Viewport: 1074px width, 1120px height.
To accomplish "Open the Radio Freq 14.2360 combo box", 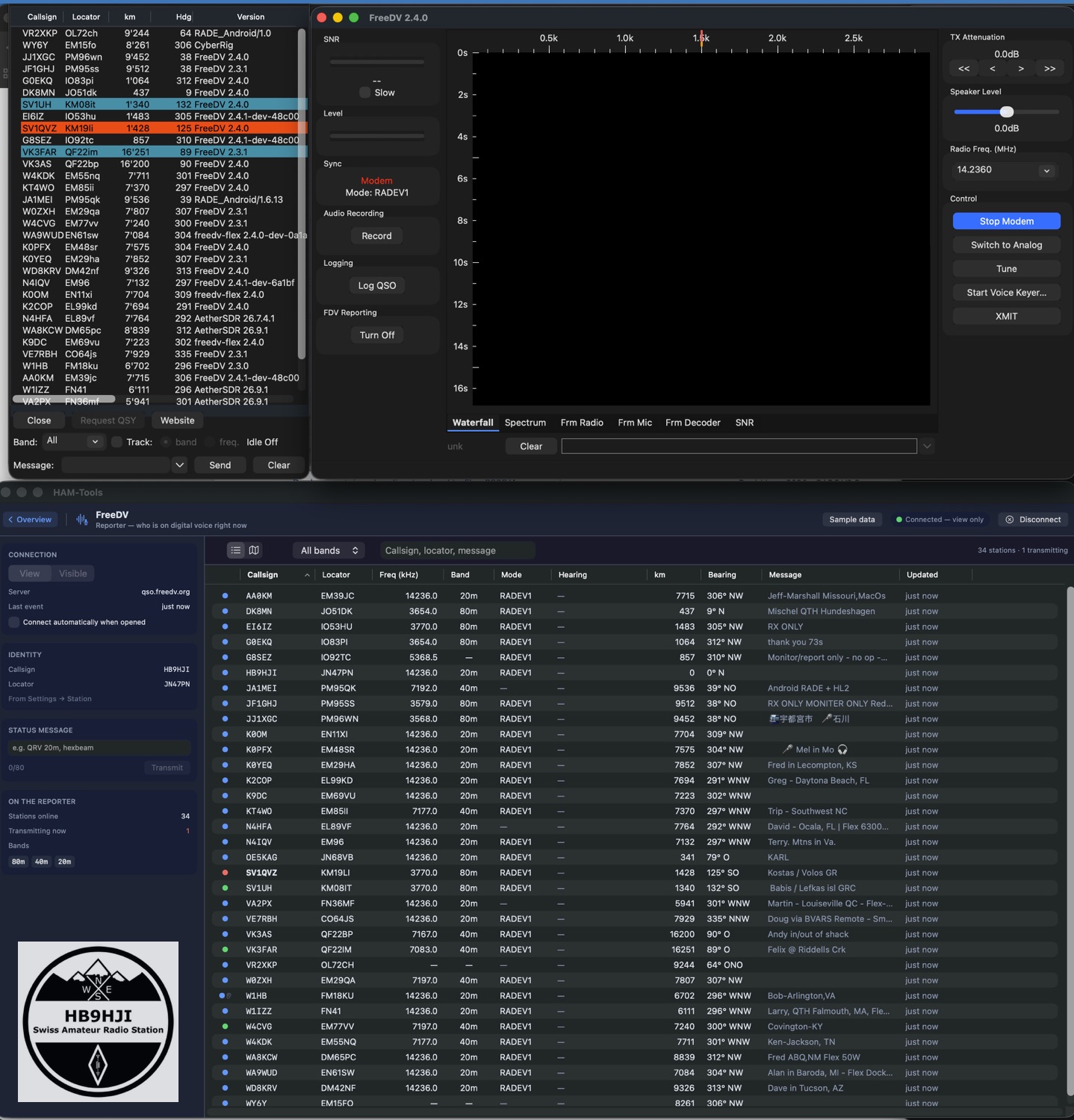I will pos(1005,170).
